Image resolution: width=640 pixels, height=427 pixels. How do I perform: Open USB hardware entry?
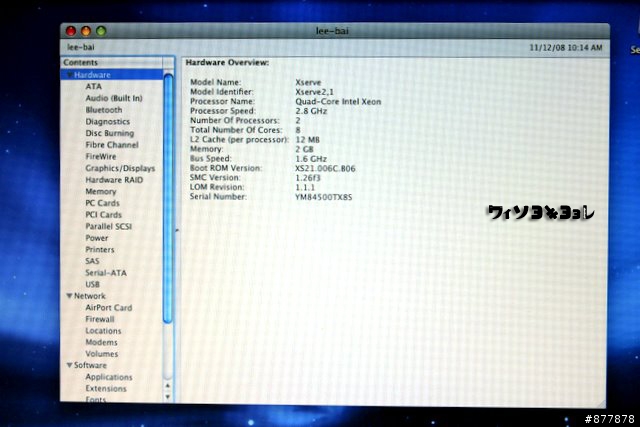[93, 285]
